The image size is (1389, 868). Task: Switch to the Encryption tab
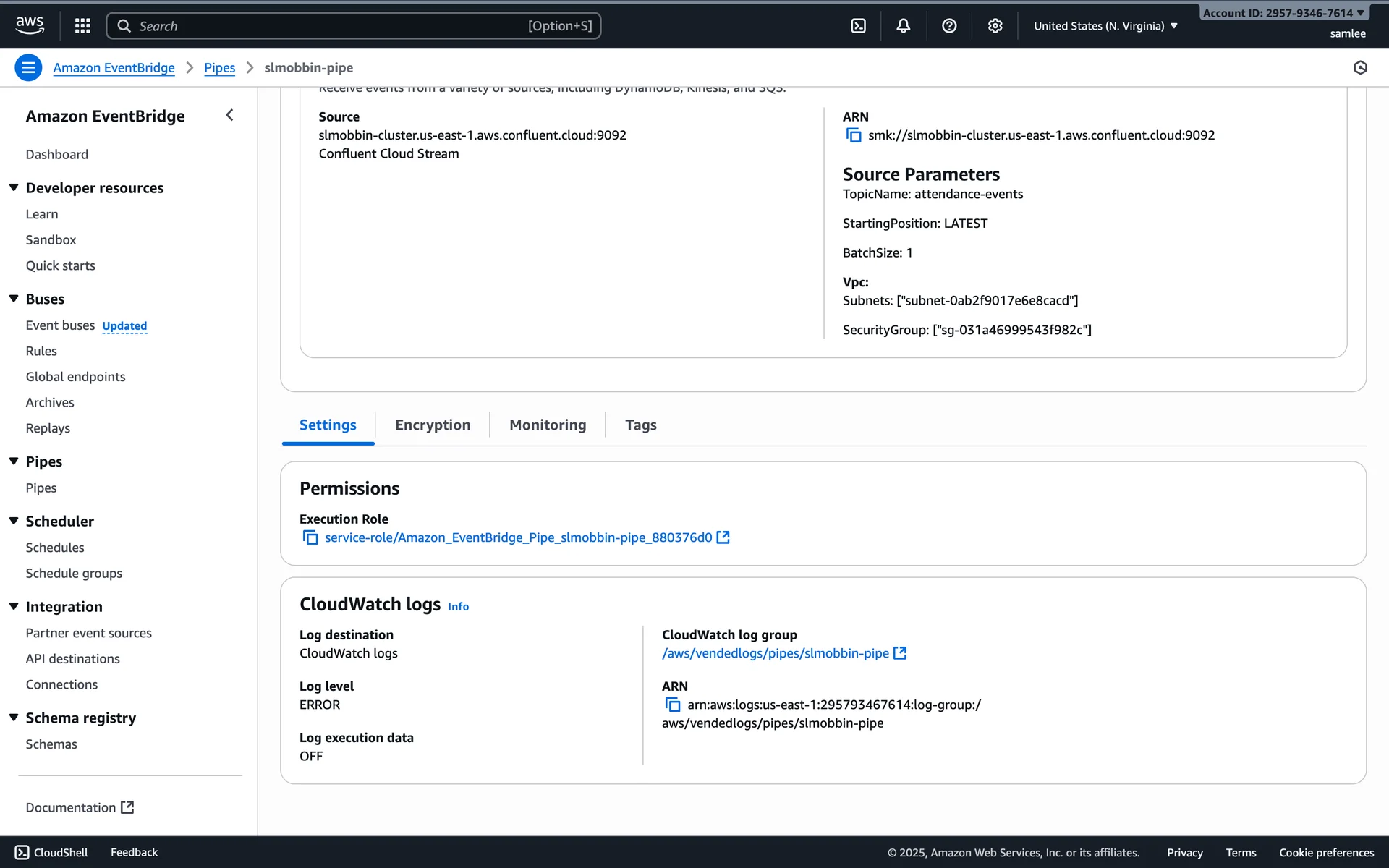pos(433,425)
